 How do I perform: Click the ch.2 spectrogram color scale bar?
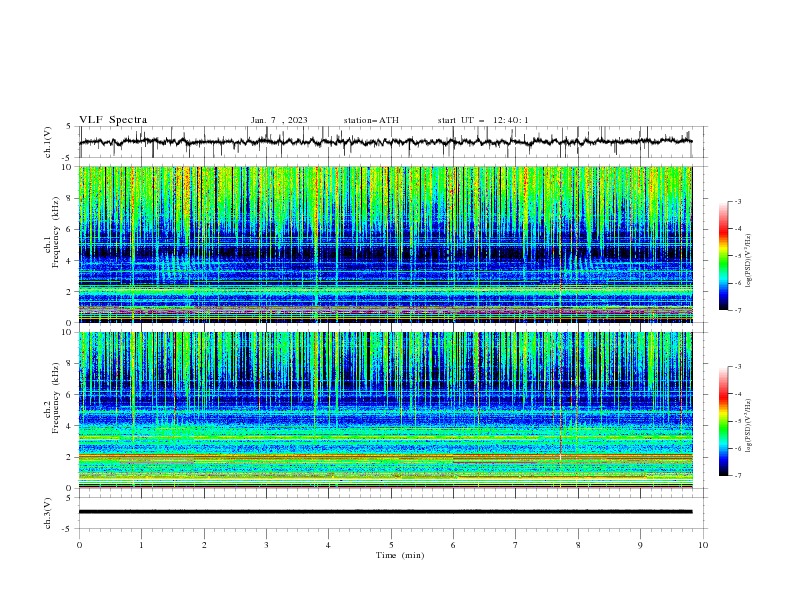point(724,421)
